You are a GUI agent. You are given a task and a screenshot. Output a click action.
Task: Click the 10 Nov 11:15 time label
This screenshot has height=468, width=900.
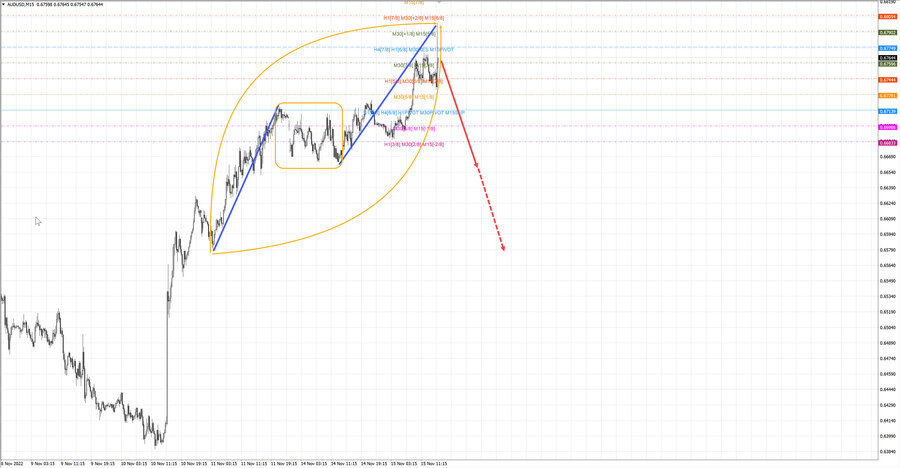[164, 463]
